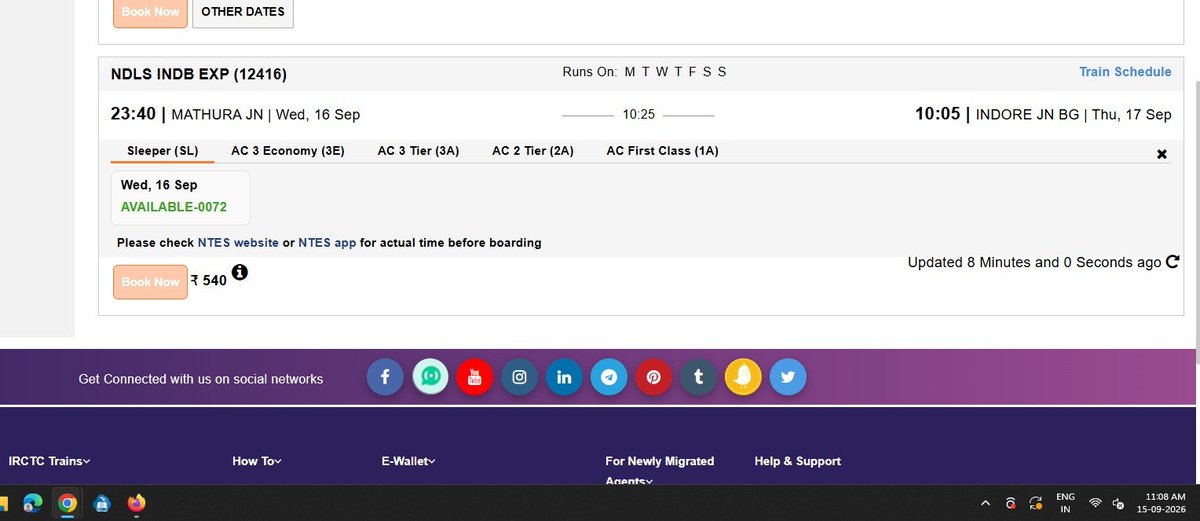The width and height of the screenshot is (1200, 521).
Task: Open the Tumblr social icon
Action: coord(698,377)
